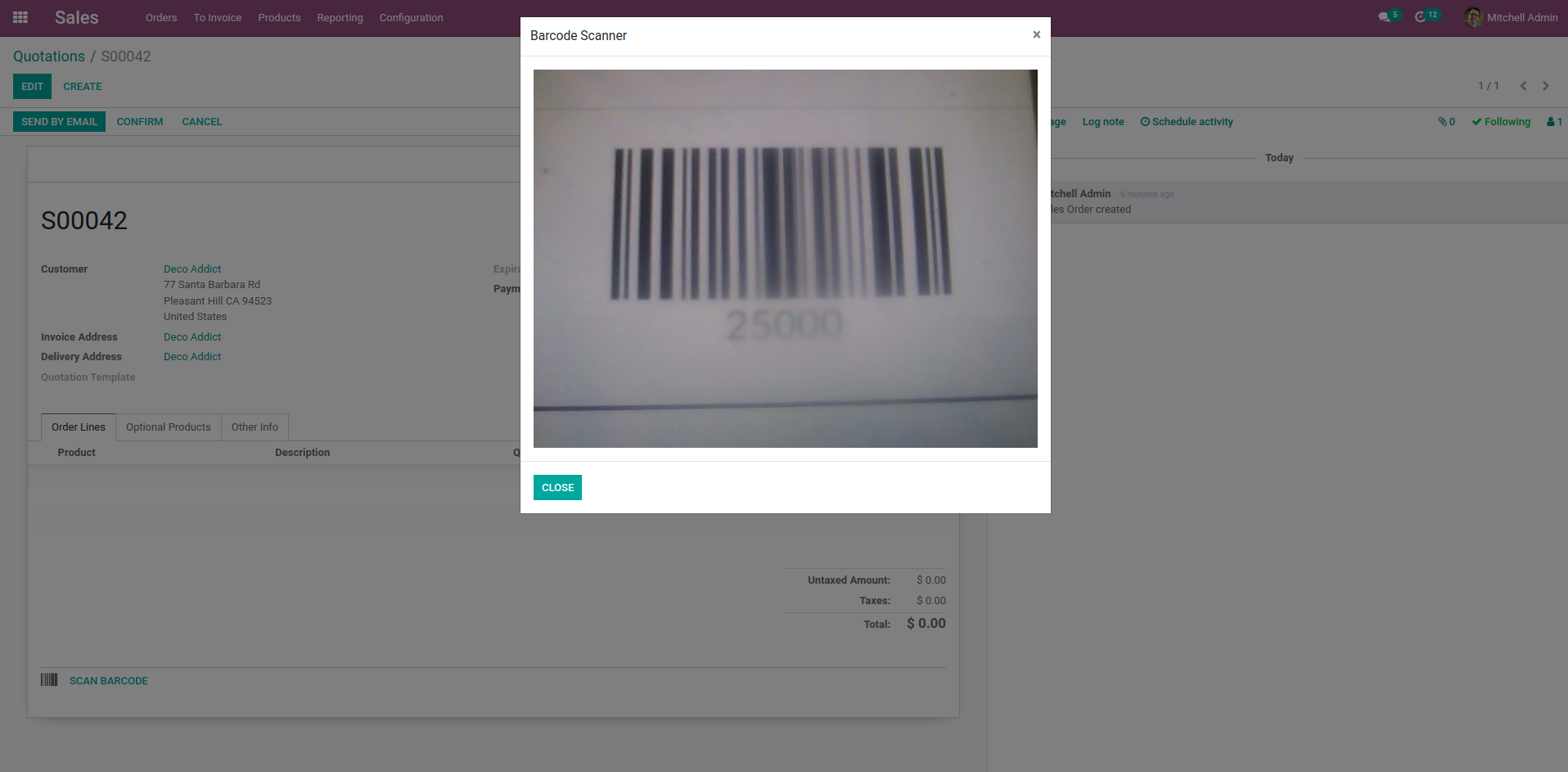1568x772 pixels.
Task: Click the Today date separator
Action: (x=1279, y=158)
